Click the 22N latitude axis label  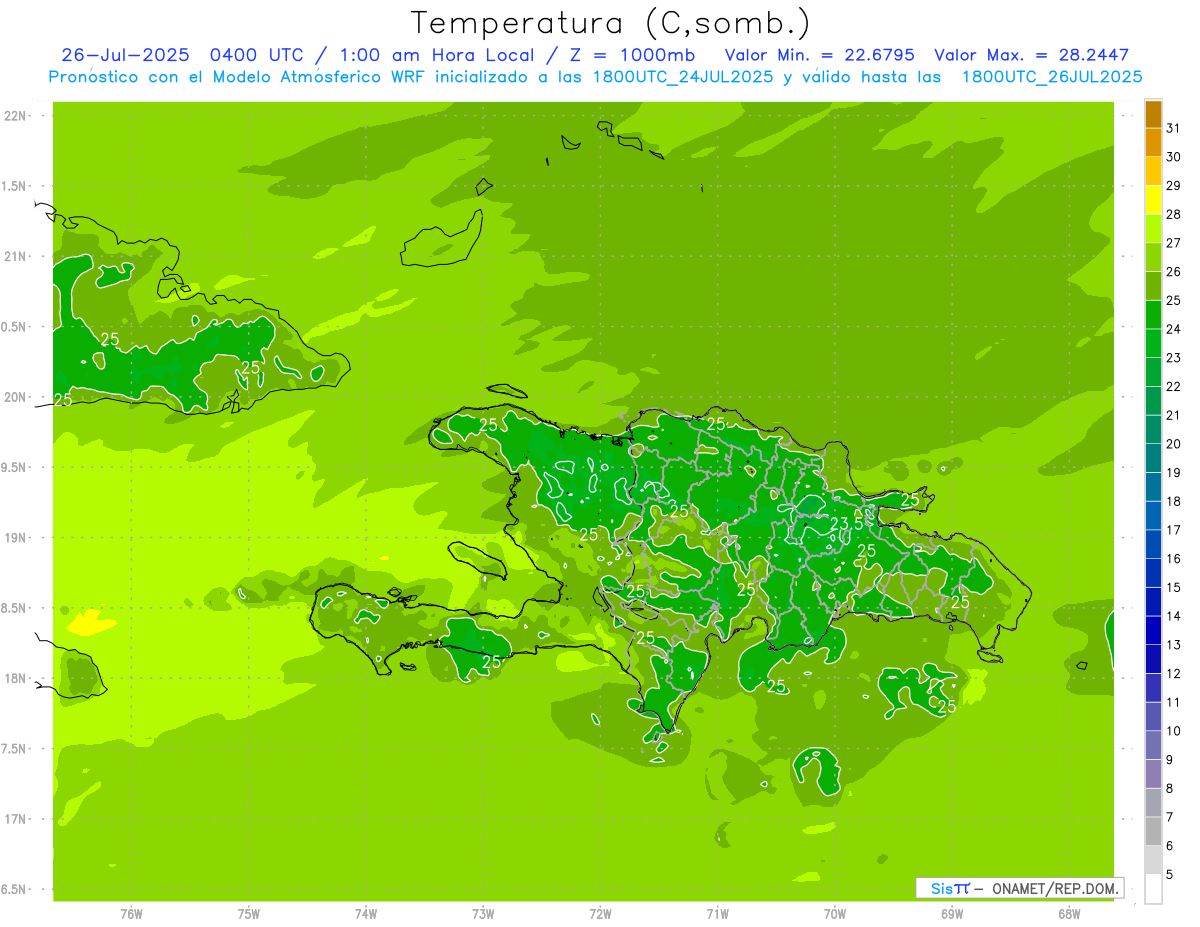(x=15, y=116)
